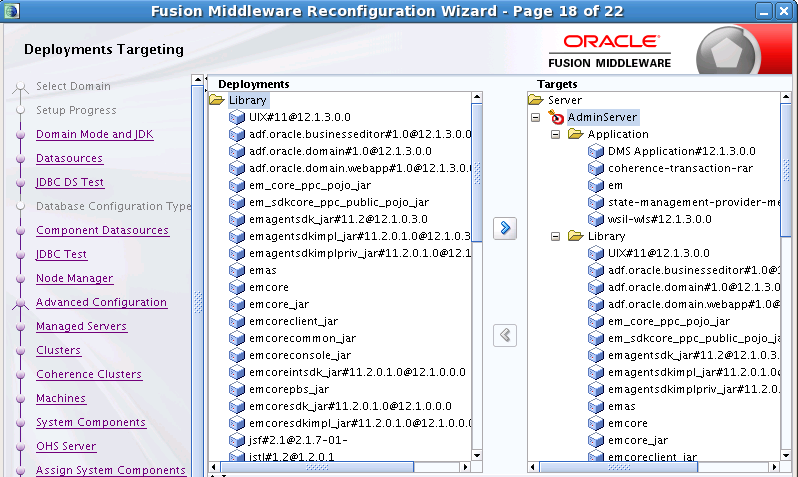Click the Server folder icon in Targets

pos(536,100)
